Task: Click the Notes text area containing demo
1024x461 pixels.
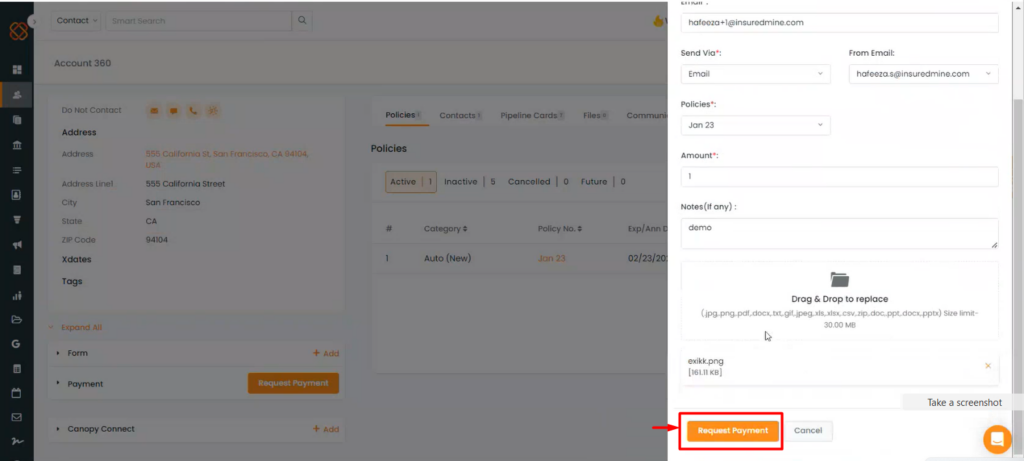Action: tap(839, 233)
